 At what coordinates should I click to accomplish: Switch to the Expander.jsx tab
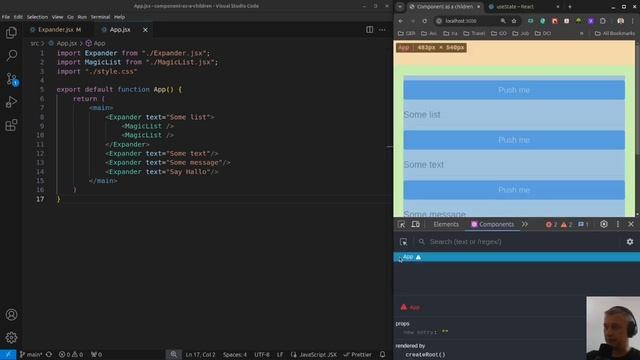[x=56, y=30]
